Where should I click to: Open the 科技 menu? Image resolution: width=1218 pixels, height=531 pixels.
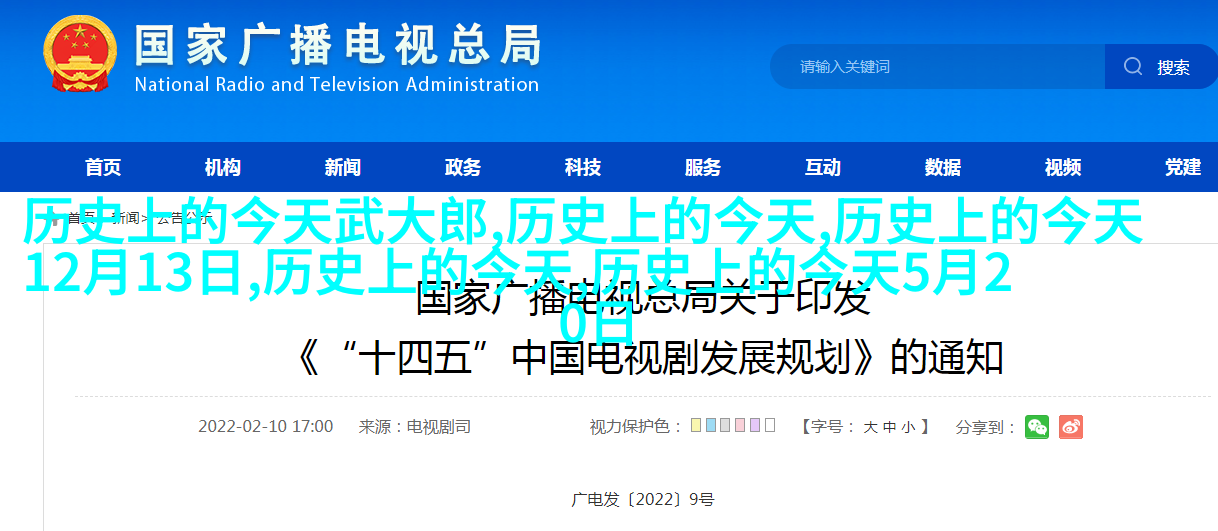(x=582, y=167)
